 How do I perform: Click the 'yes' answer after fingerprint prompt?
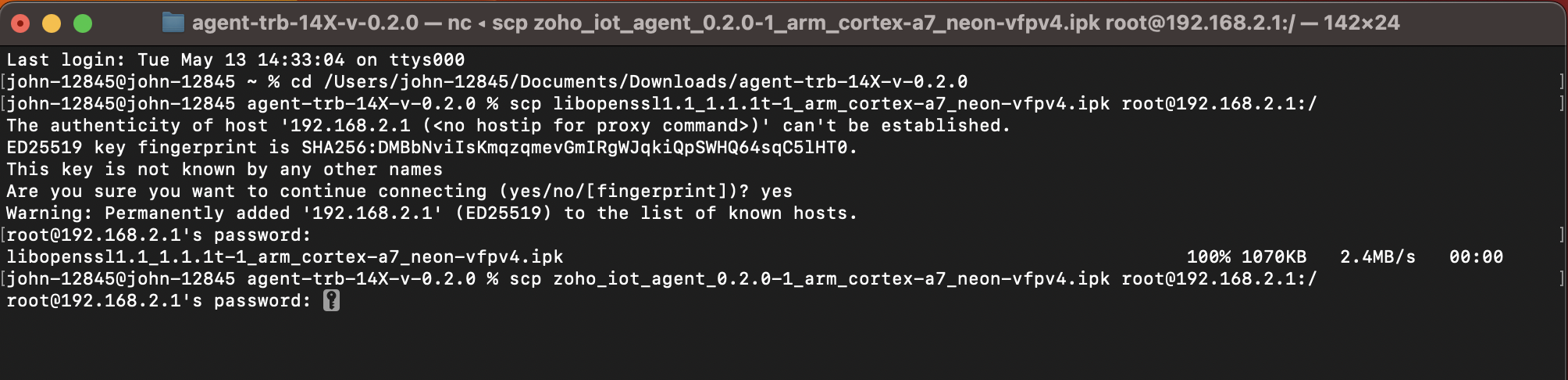(777, 192)
